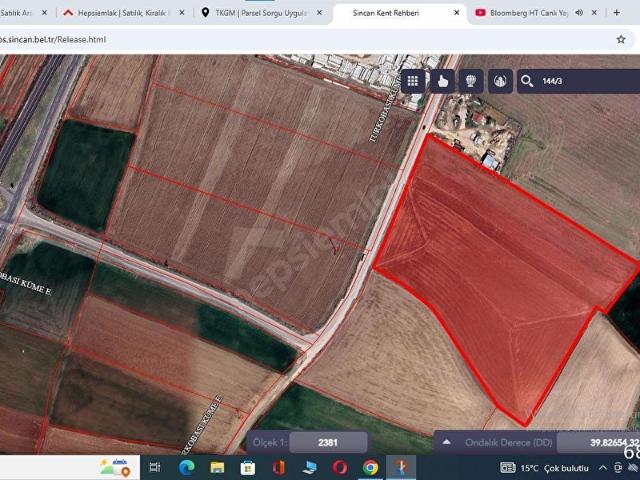
Task: Select the pointing hand map tool
Action: coord(442,81)
